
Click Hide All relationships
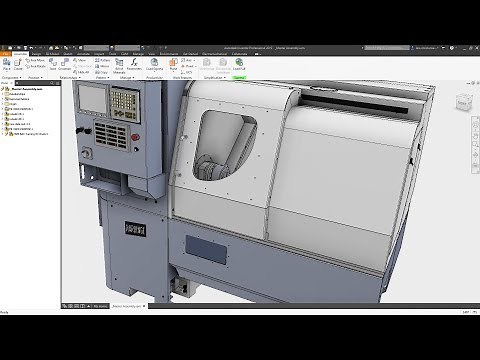(x=81, y=72)
